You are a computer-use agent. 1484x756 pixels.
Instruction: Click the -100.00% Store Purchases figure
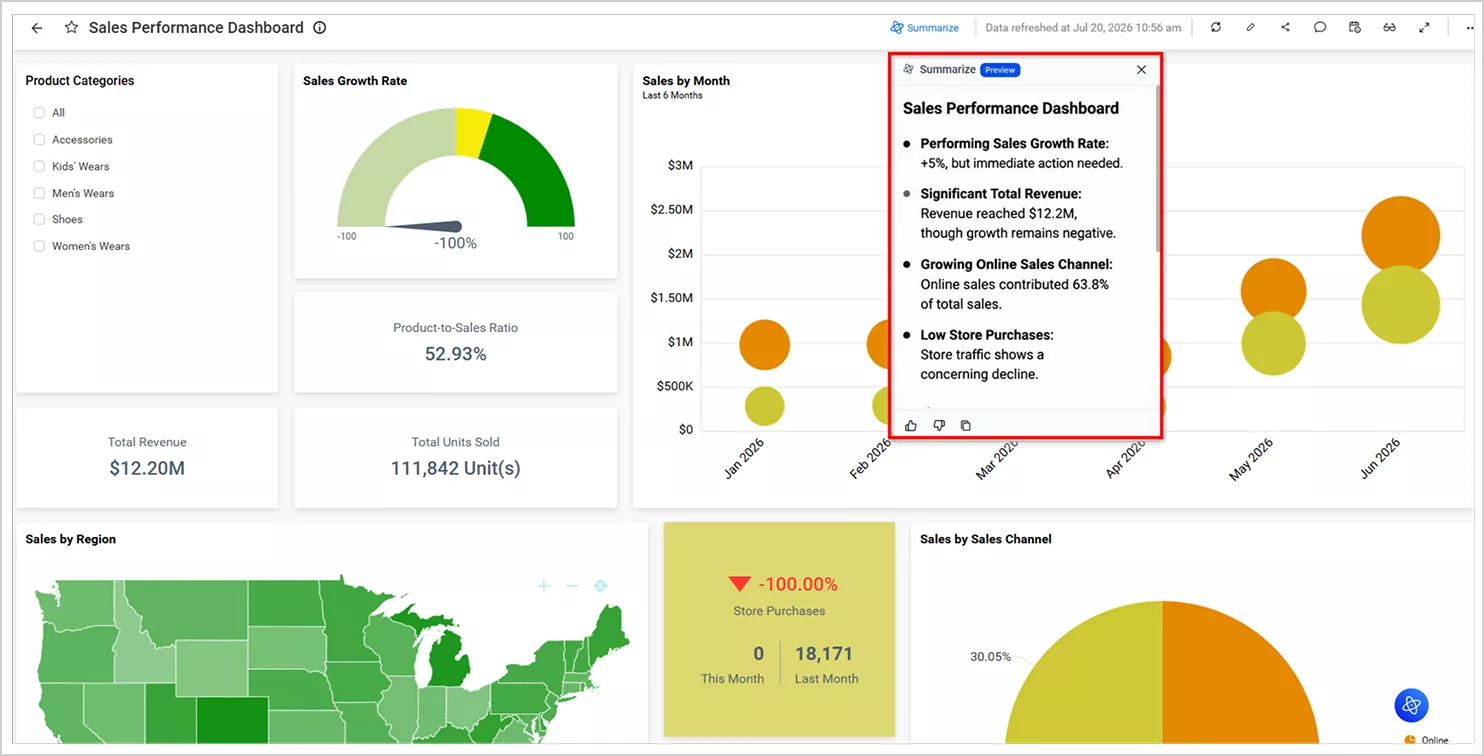tap(797, 584)
